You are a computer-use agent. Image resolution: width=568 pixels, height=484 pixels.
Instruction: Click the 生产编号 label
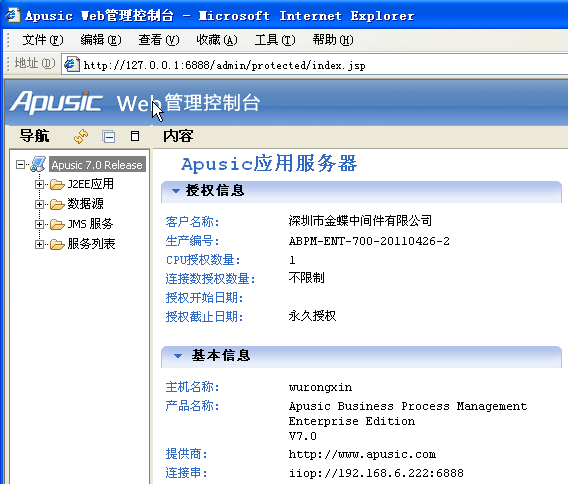pyautogui.click(x=192, y=241)
